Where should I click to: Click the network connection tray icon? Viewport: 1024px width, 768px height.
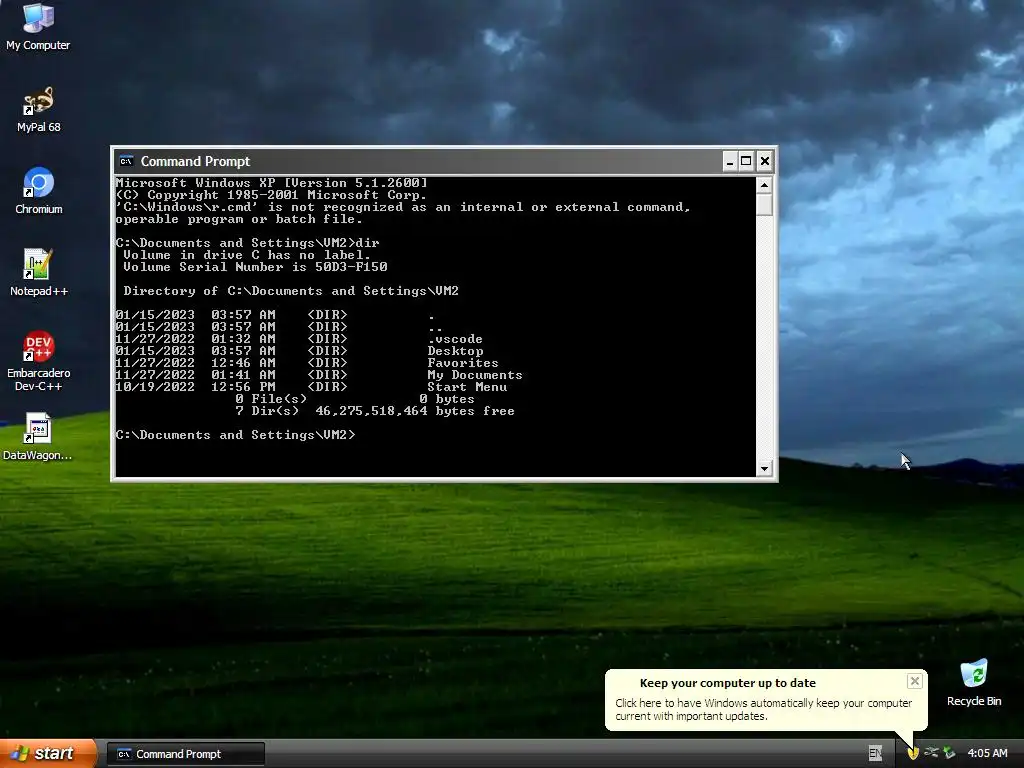pyautogui.click(x=931, y=753)
